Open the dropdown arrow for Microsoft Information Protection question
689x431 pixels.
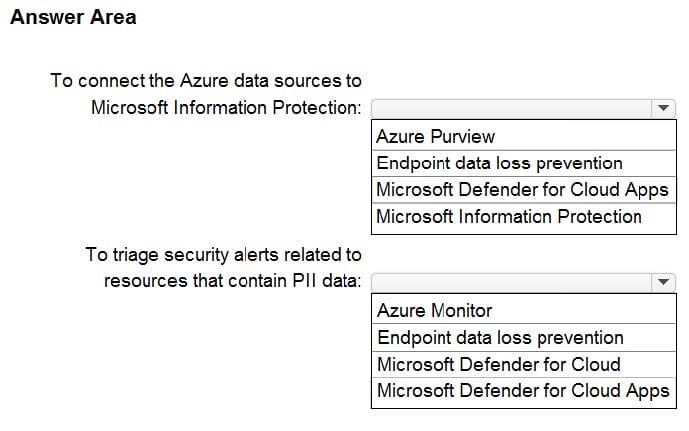(665, 108)
